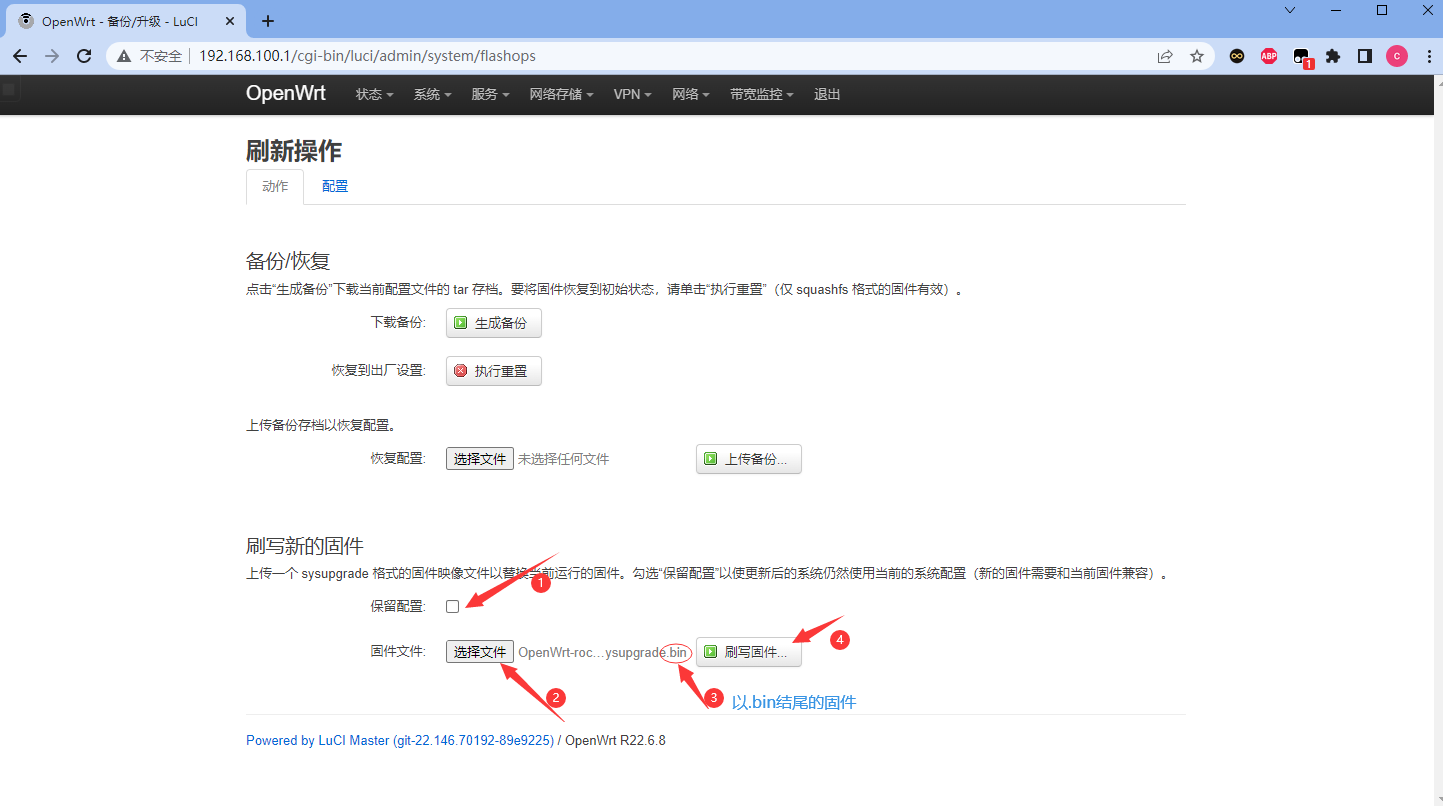Click the 生成备份 button
The height and width of the screenshot is (806, 1443).
(x=494, y=323)
